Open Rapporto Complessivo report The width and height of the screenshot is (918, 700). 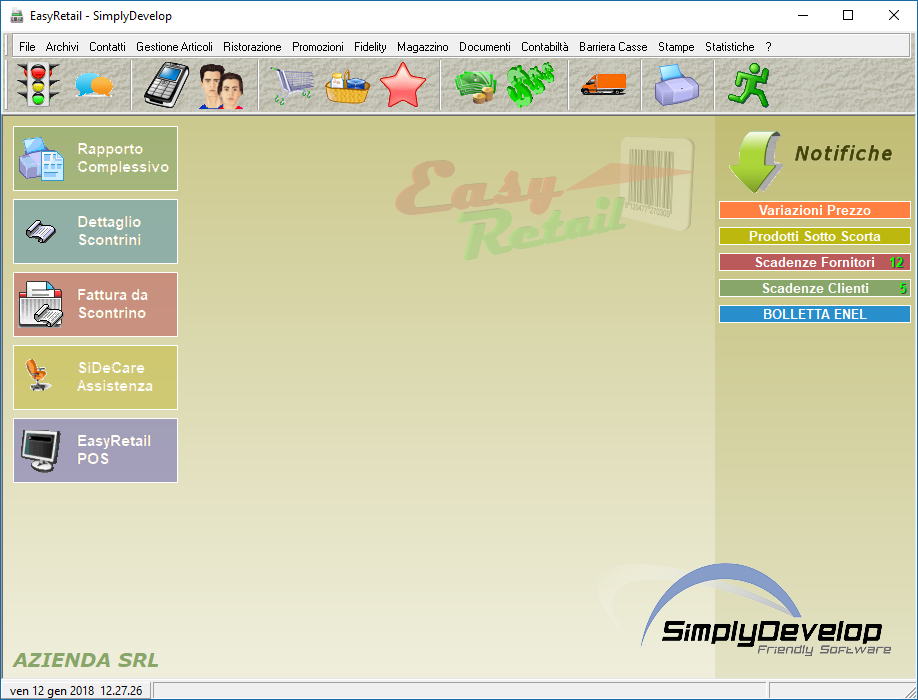coord(96,158)
